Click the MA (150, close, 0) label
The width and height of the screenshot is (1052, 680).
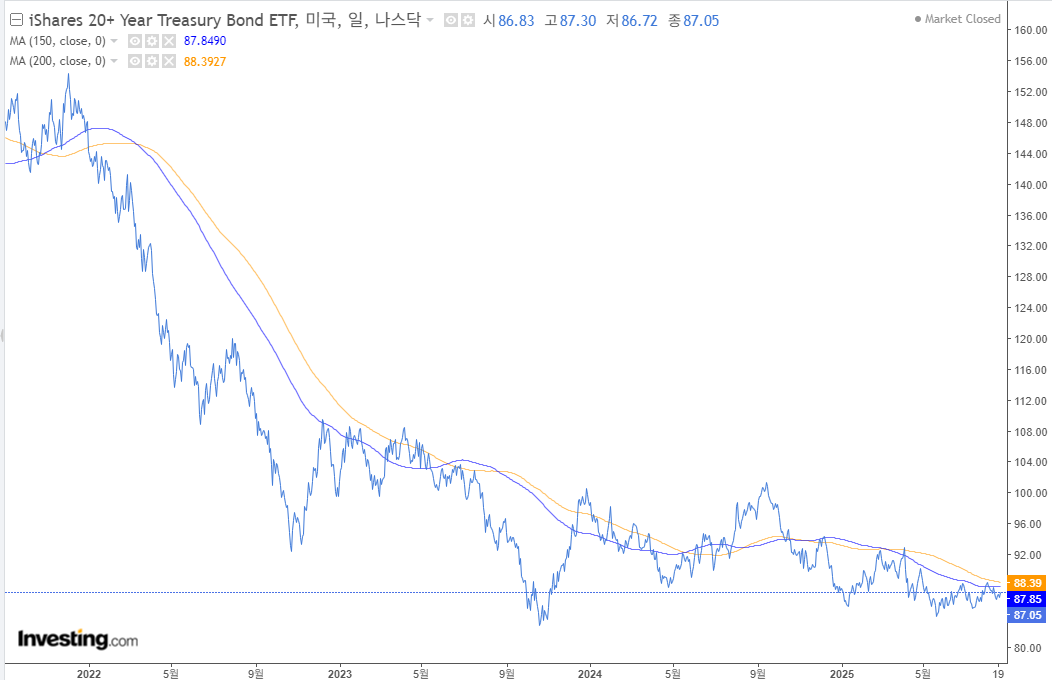[58, 41]
